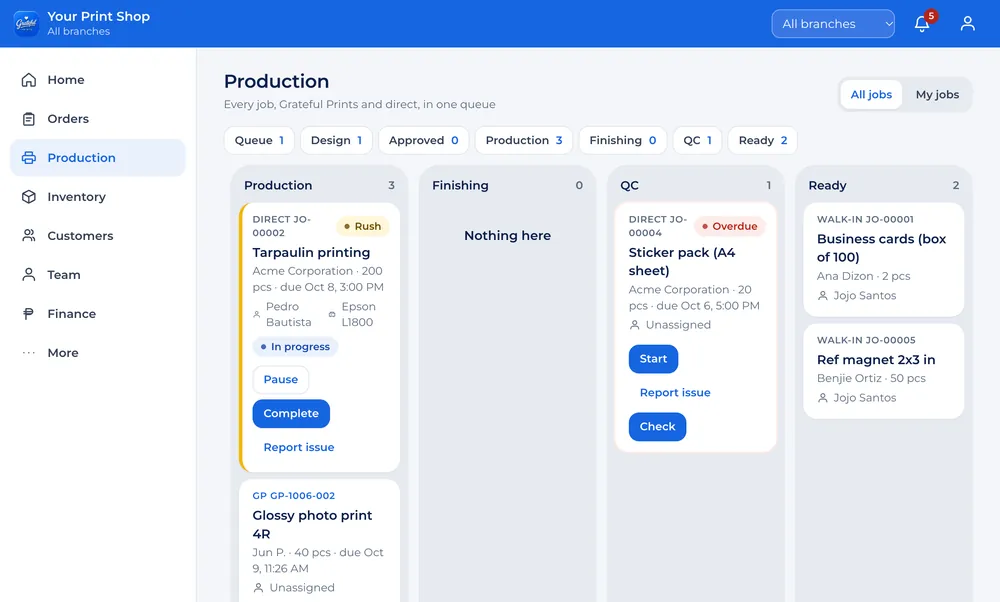Viewport: 1000px width, 602px height.
Task: Select the Ready stage filter chip
Action: pos(763,140)
